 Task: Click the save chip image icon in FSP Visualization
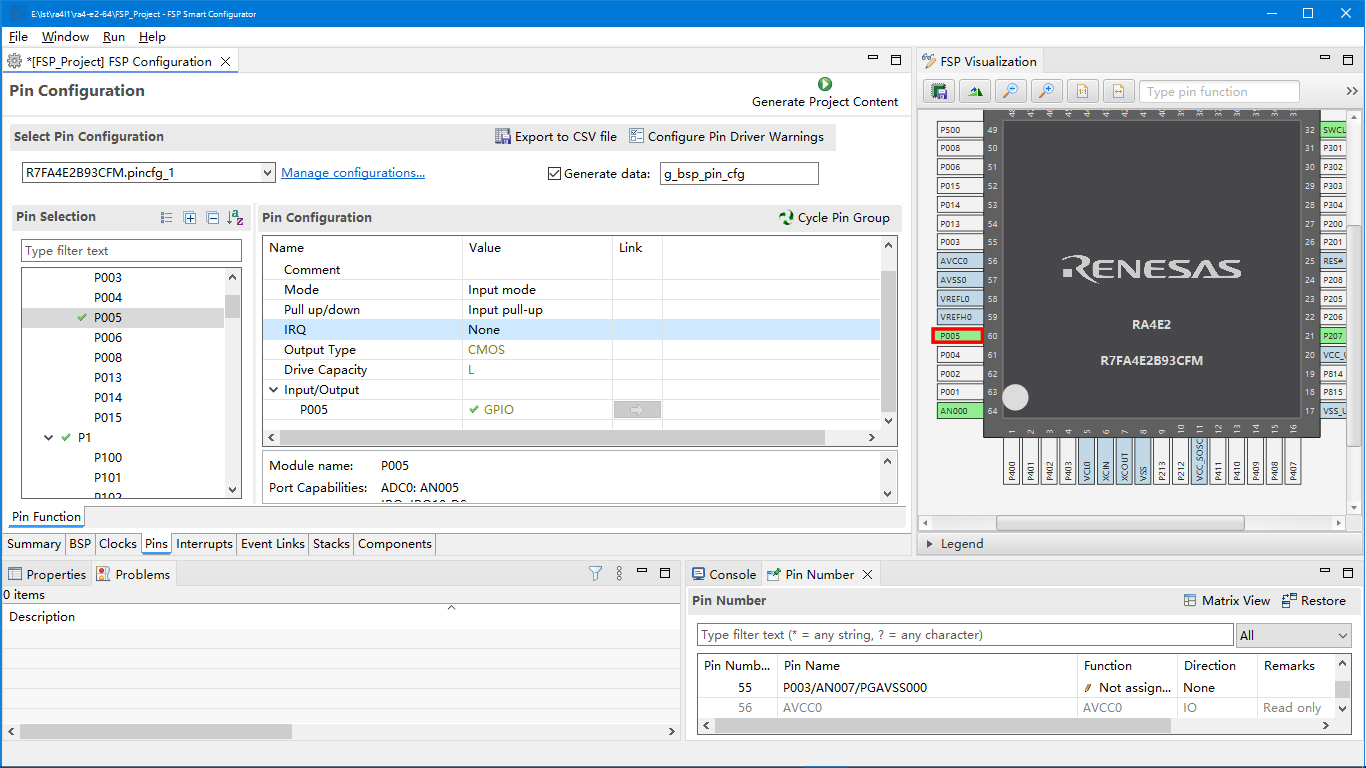(939, 91)
